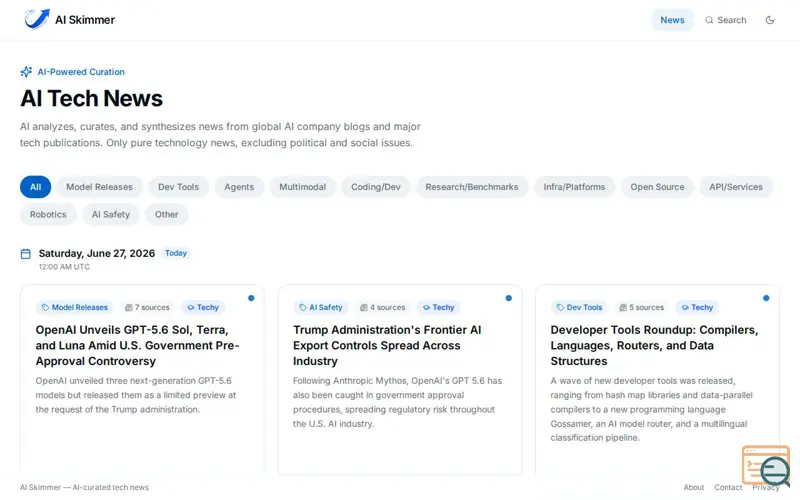Screen dimensions: 800x500
Task: Filter by Dev Tools category chip
Action: click(x=178, y=187)
